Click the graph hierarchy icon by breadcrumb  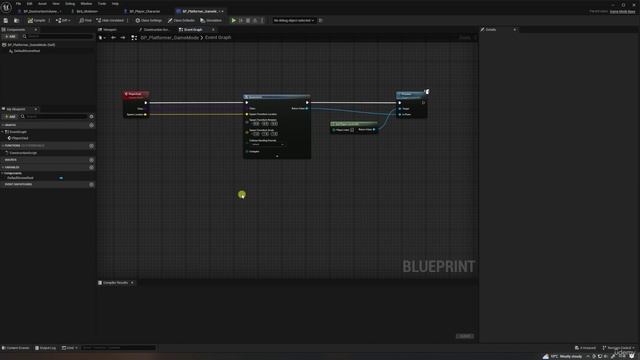click(134, 38)
